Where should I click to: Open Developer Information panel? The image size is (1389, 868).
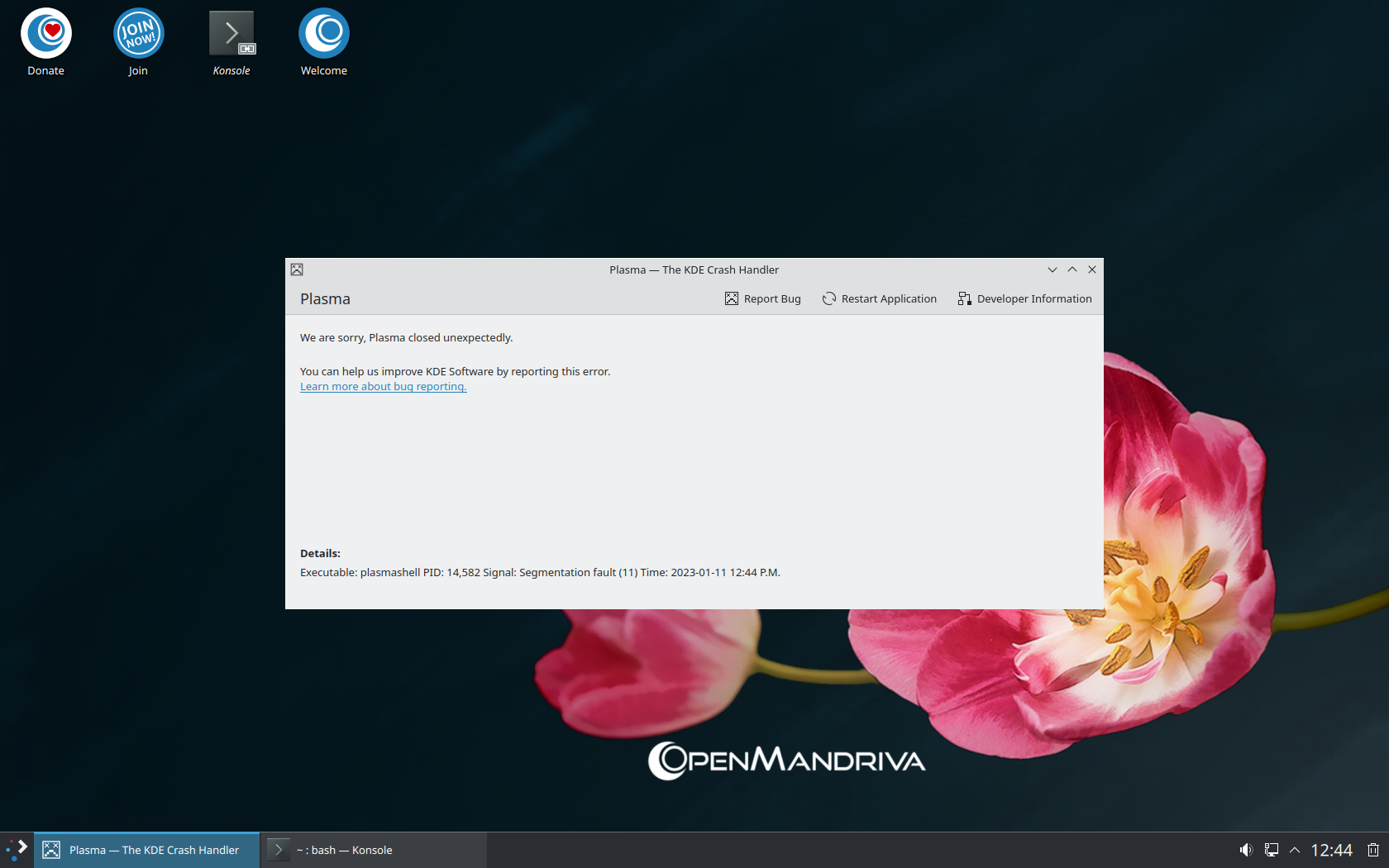click(x=1025, y=298)
